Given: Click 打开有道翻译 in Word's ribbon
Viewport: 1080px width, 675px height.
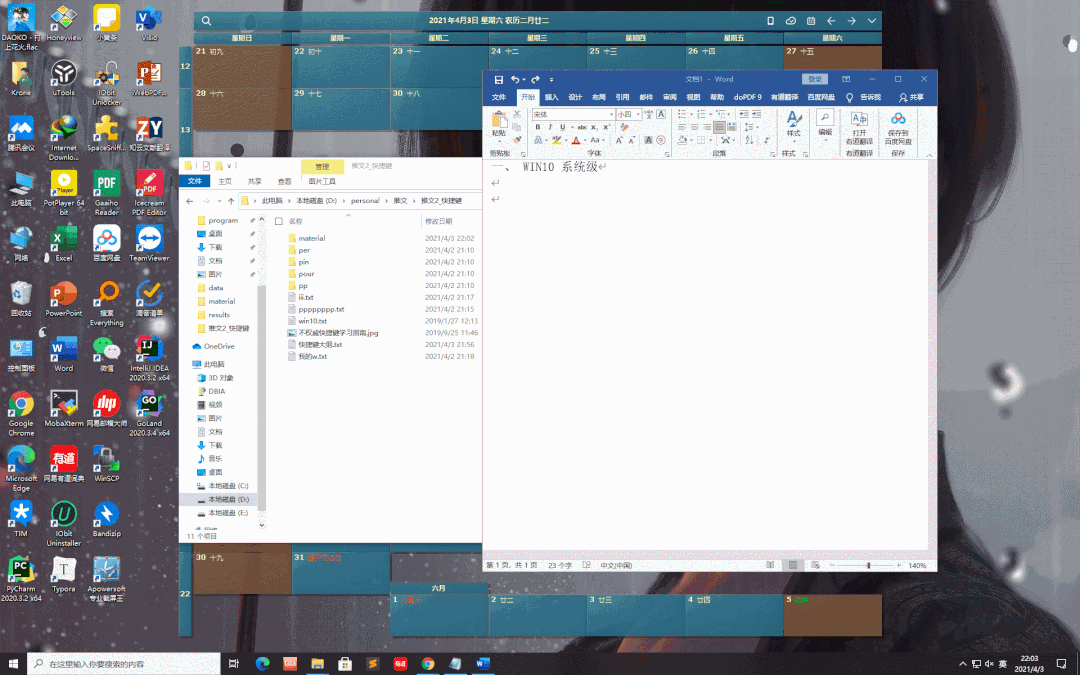Looking at the screenshot, I should coord(859,128).
